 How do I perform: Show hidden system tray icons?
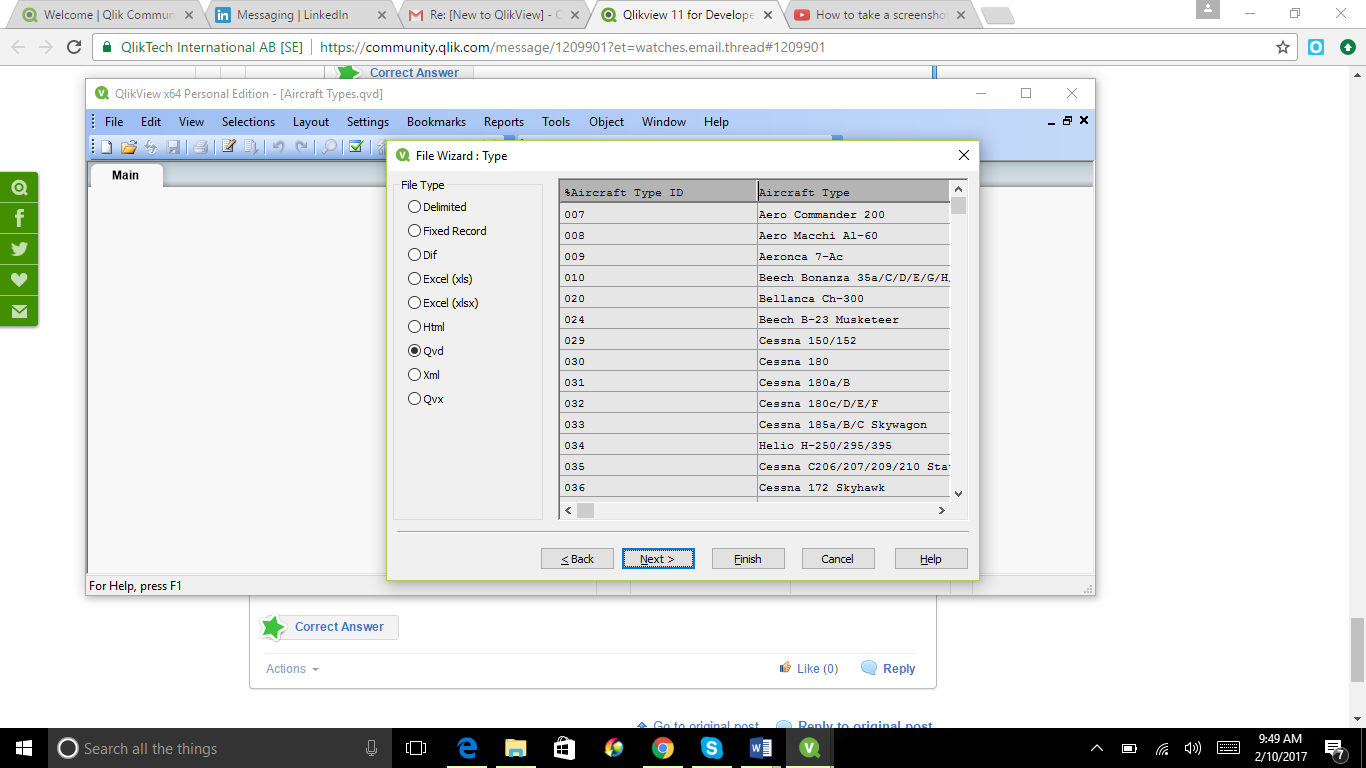click(1097, 748)
